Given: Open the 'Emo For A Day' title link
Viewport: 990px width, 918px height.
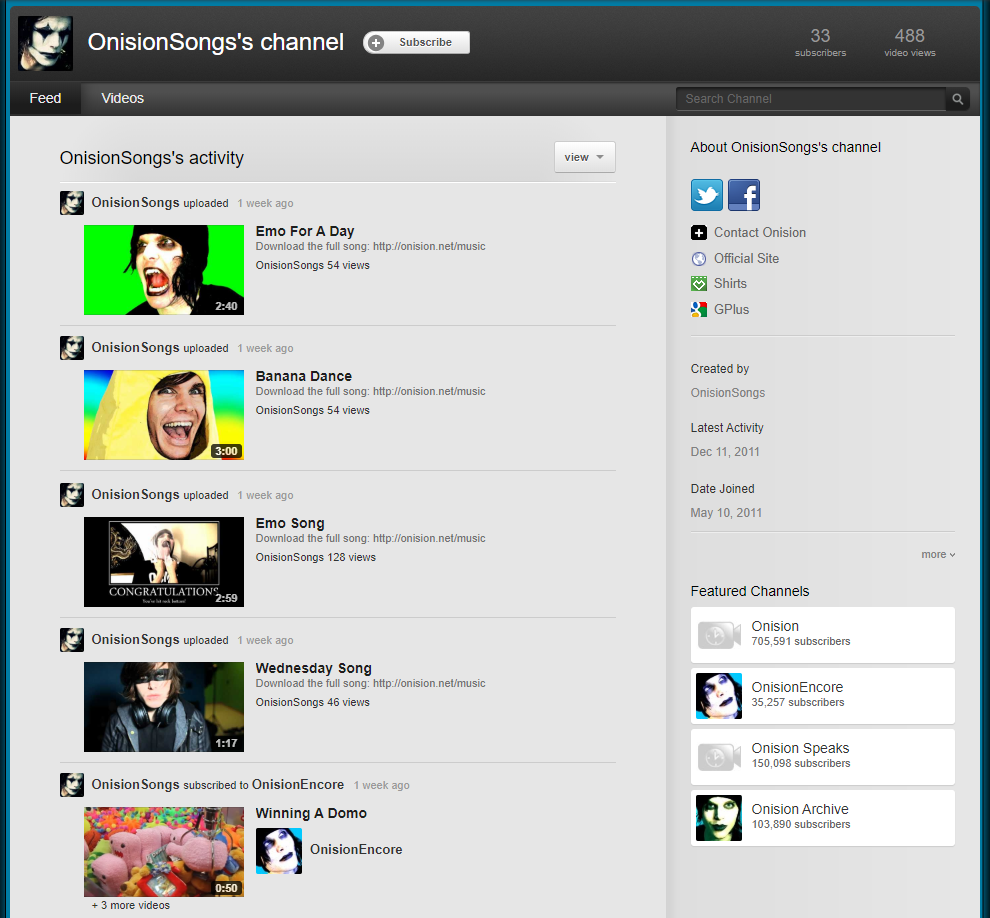Looking at the screenshot, I should click(x=305, y=231).
